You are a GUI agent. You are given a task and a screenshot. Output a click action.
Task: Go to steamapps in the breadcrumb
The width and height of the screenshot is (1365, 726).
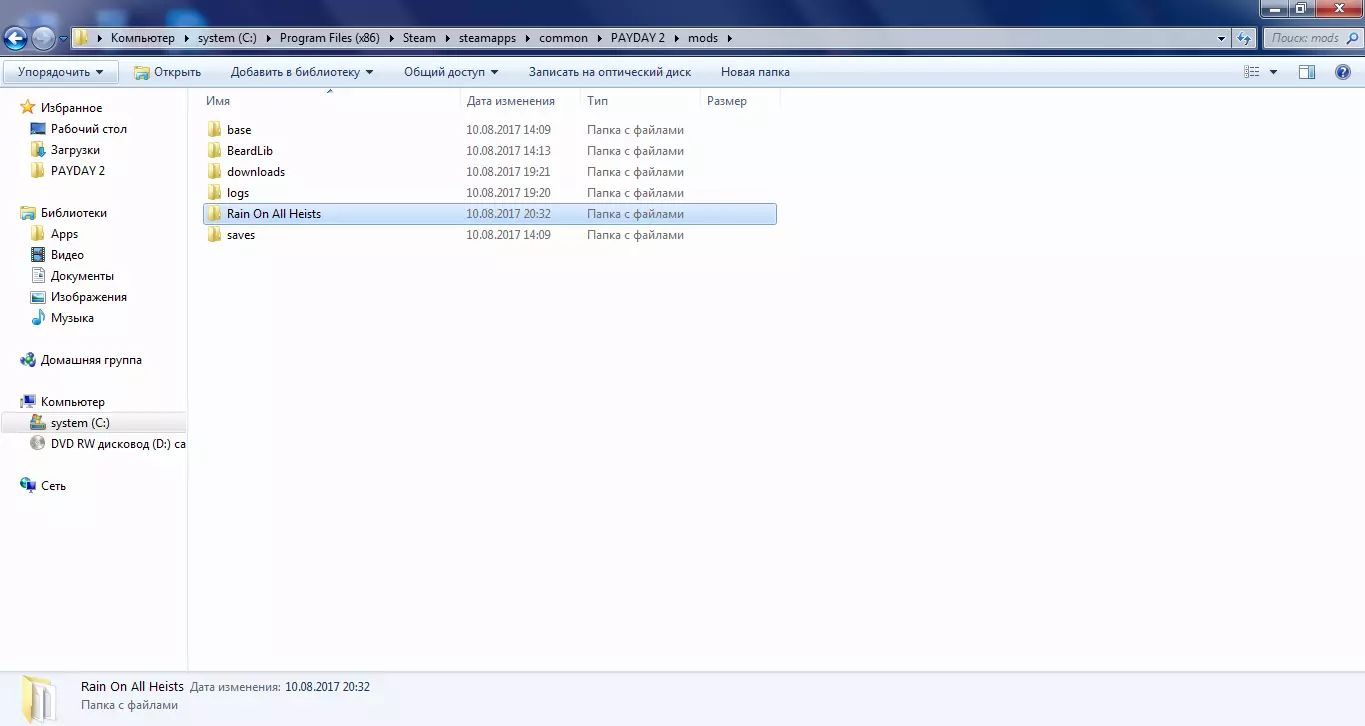(x=485, y=39)
